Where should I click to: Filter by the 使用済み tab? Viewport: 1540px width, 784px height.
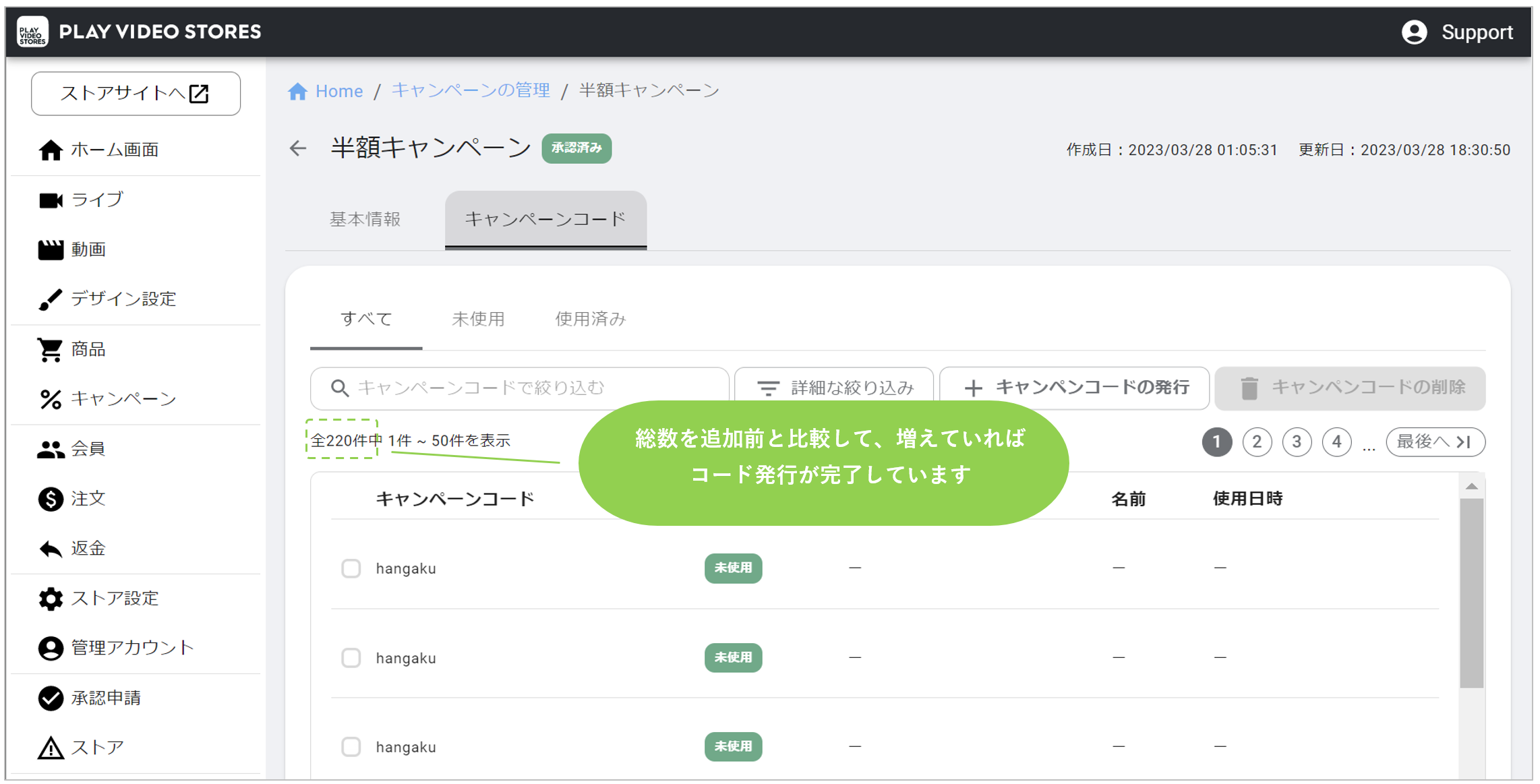(x=590, y=319)
